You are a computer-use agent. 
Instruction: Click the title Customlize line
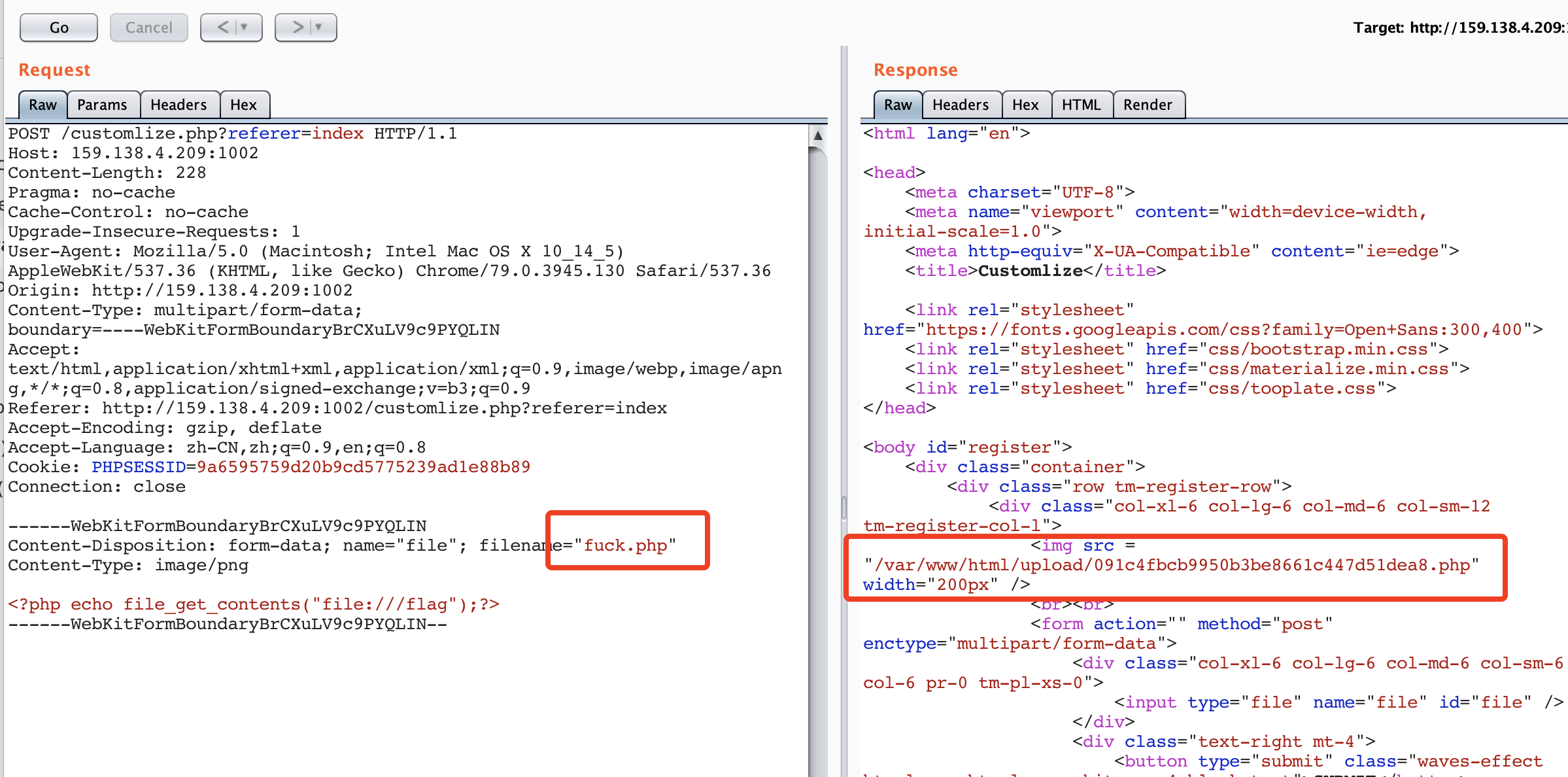(1035, 271)
